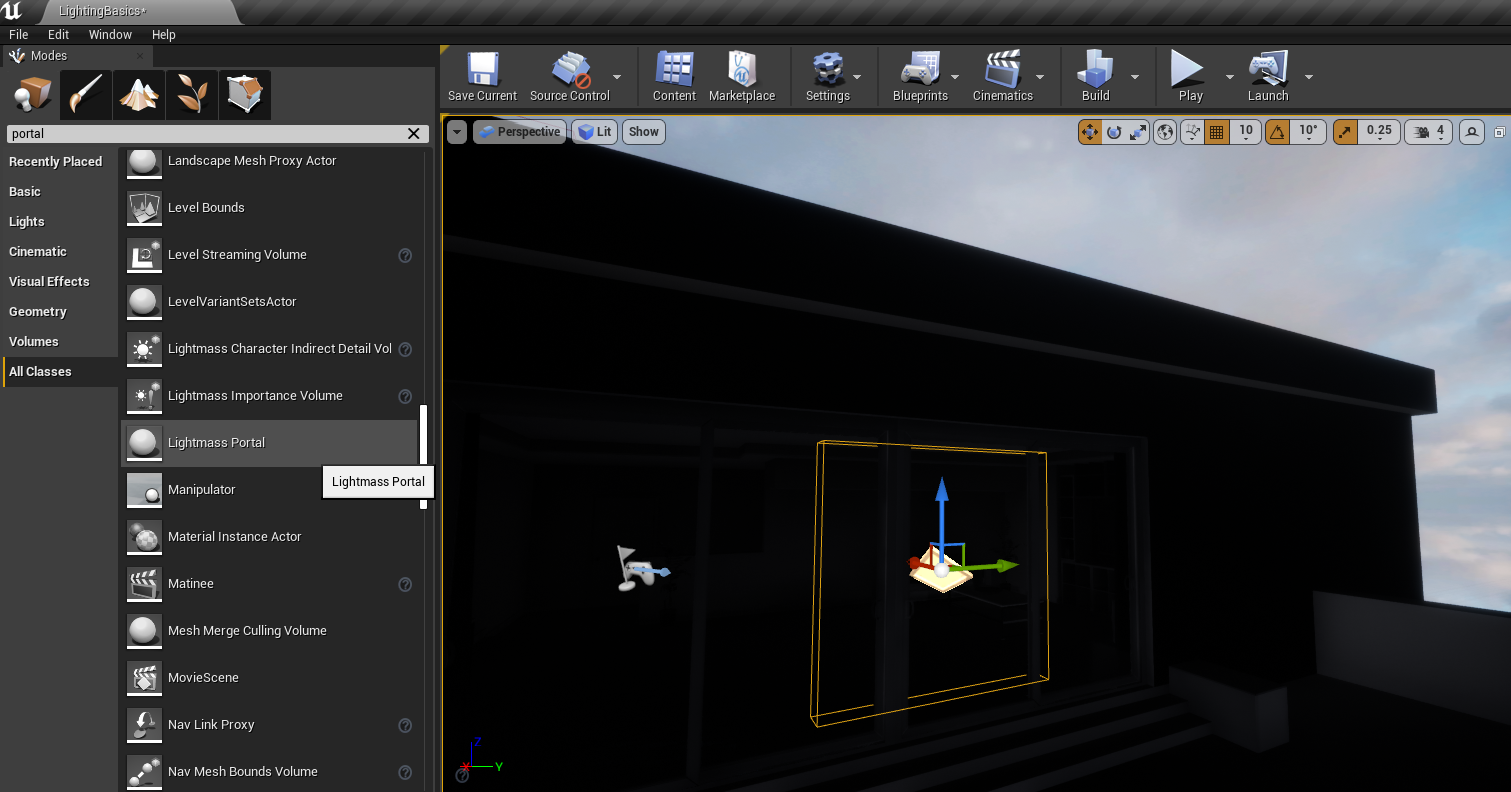Expand Source Control dropdown arrow
The image size is (1511, 792).
tap(617, 77)
